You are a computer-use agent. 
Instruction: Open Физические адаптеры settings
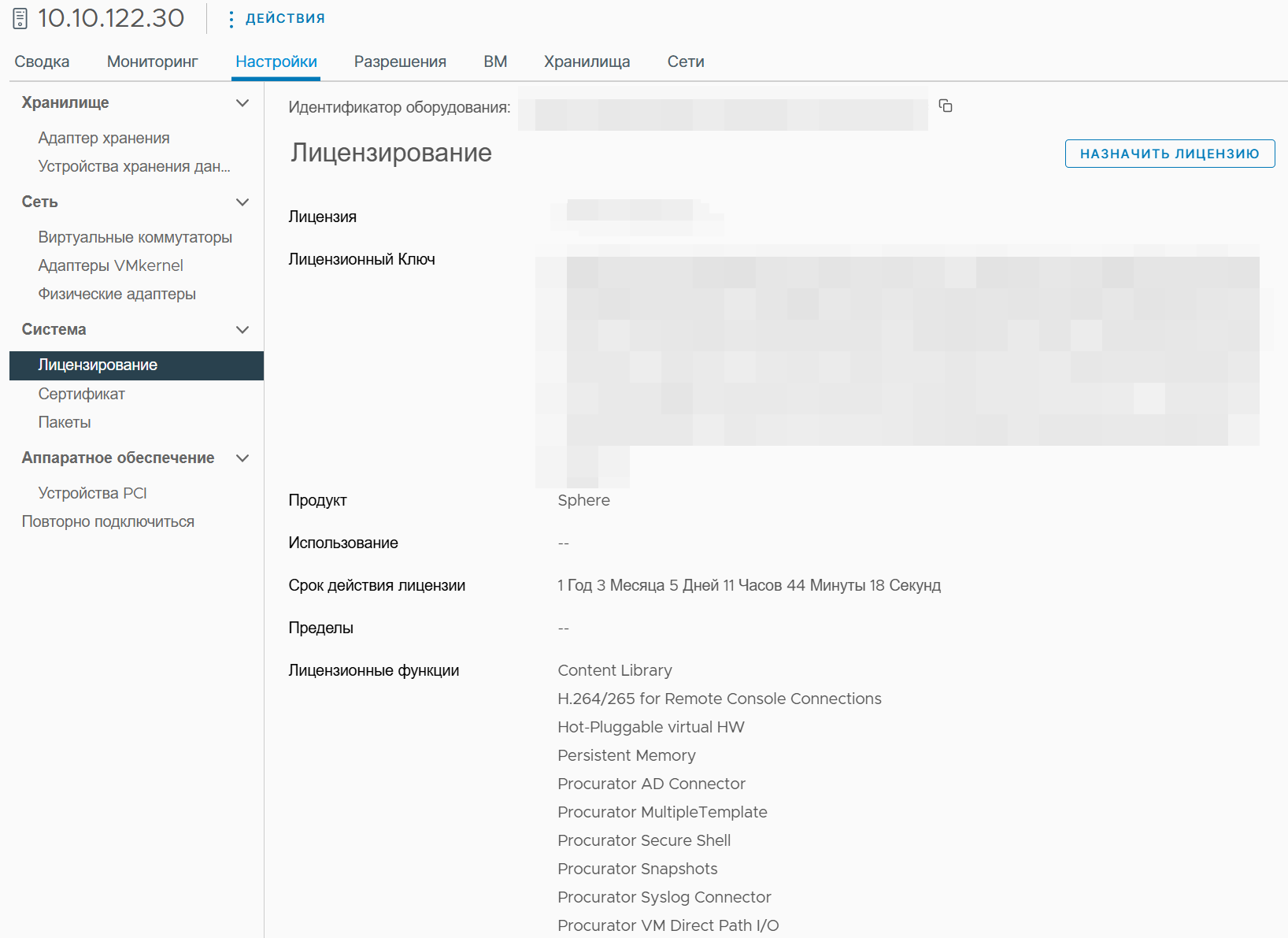pyautogui.click(x=117, y=294)
